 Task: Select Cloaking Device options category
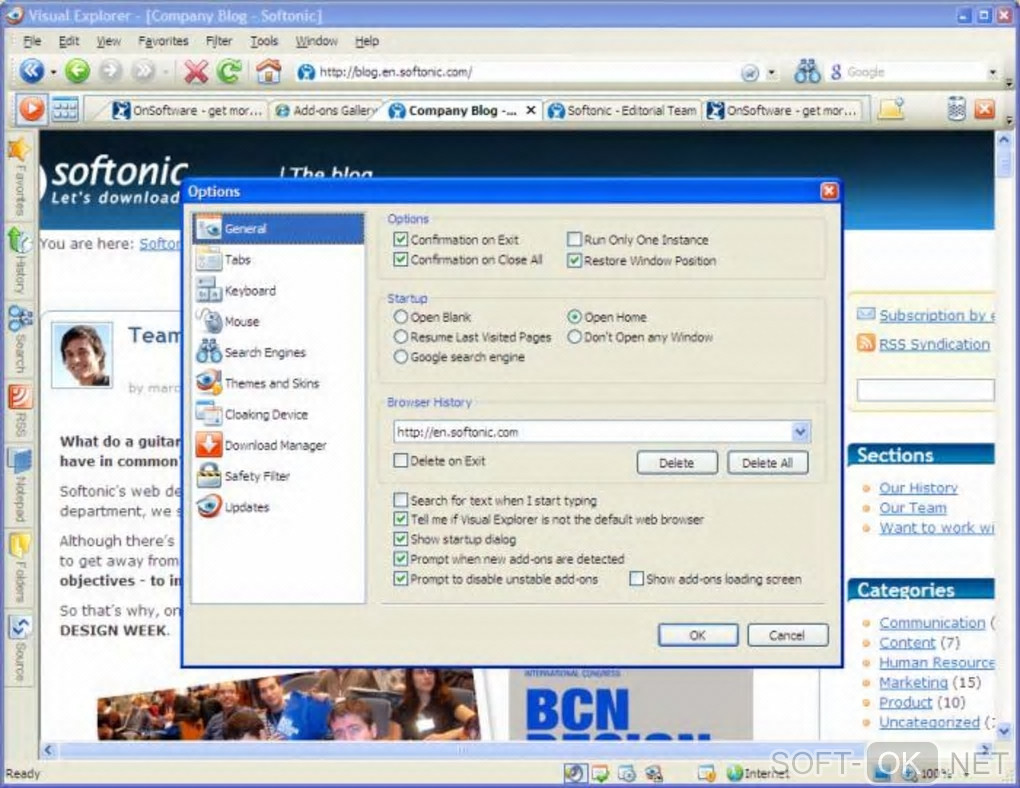click(278, 414)
